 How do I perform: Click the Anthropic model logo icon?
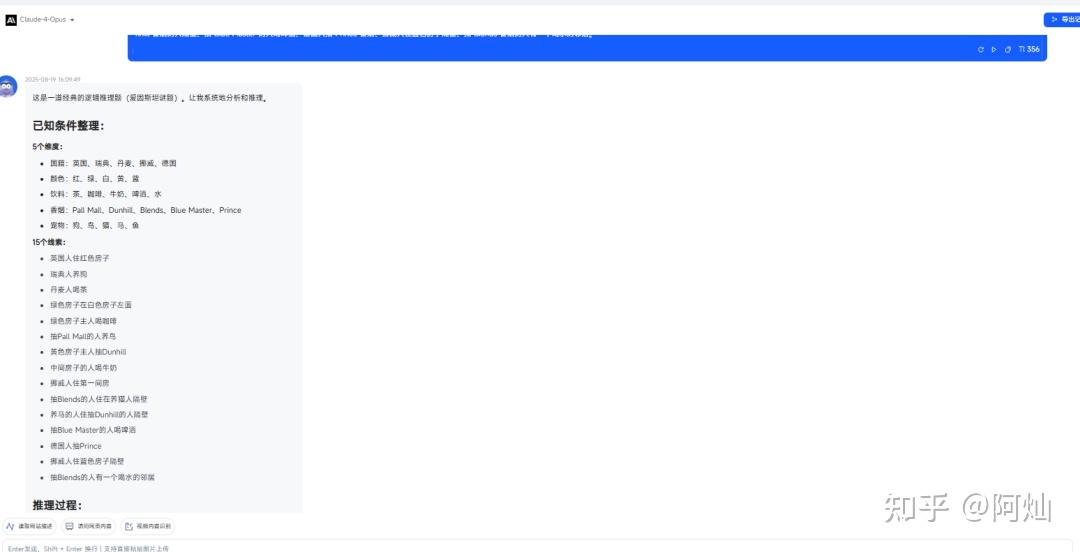[x=11, y=20]
